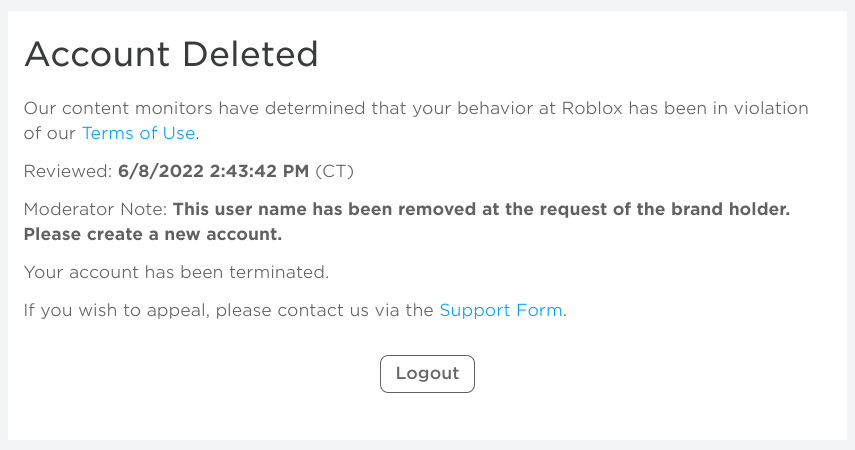The width and height of the screenshot is (855, 450).
Task: Click "Your account has been terminated." line
Action: coord(176,272)
